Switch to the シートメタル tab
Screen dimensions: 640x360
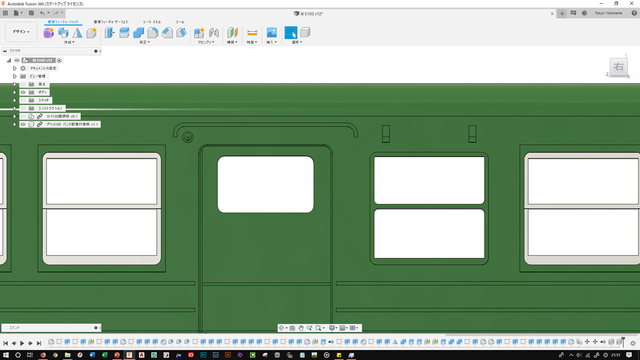point(152,22)
